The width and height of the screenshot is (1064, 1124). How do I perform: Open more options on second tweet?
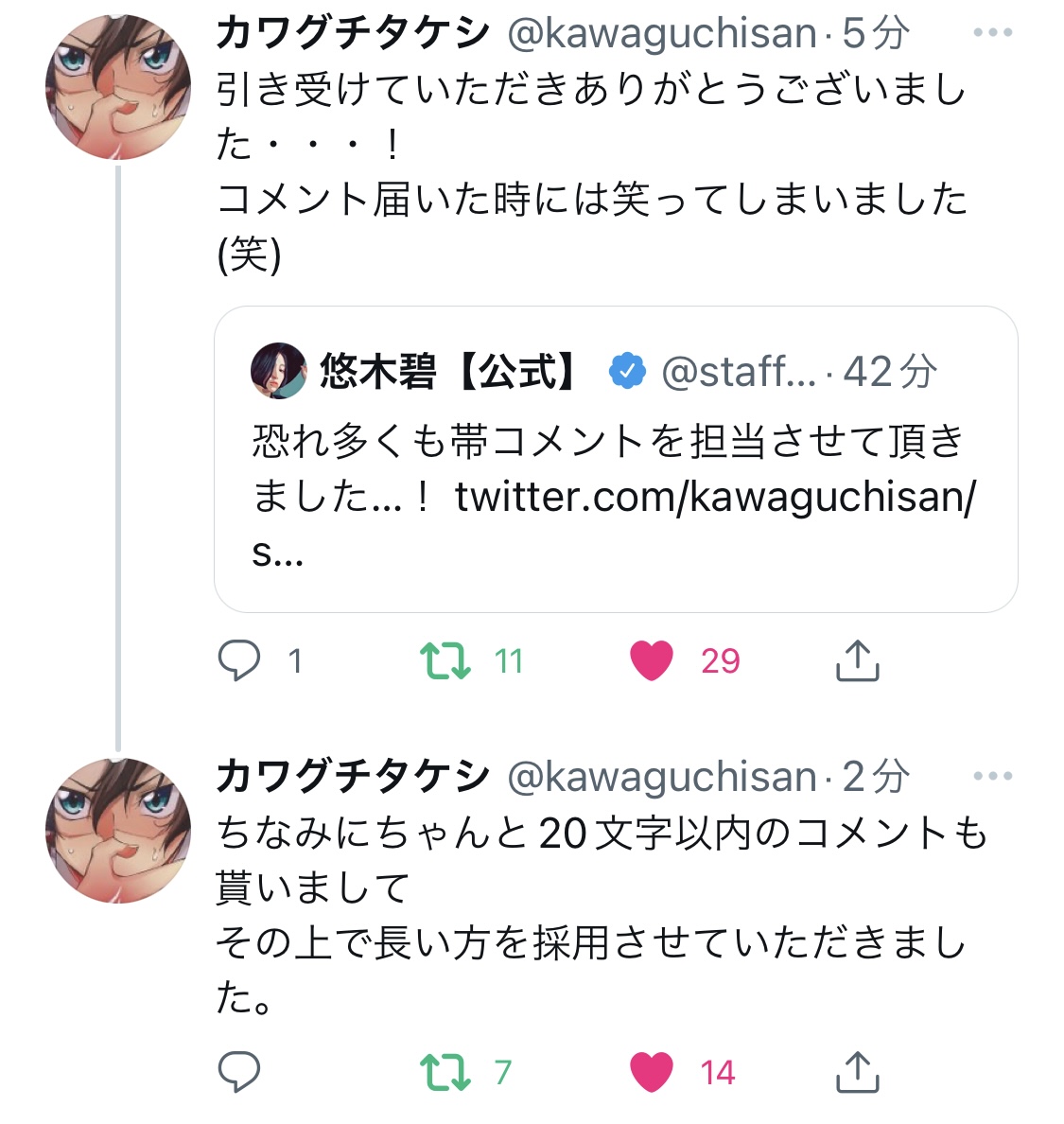(x=992, y=777)
